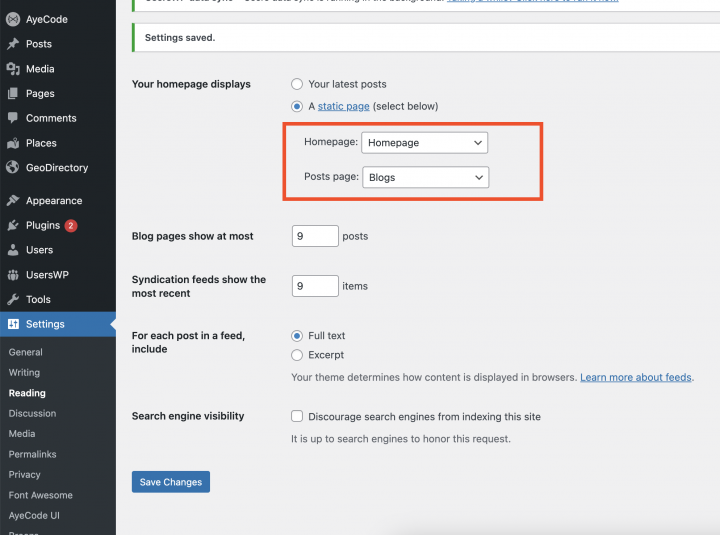Click the Plugins plug icon
The height and width of the screenshot is (535, 720).
point(13,226)
